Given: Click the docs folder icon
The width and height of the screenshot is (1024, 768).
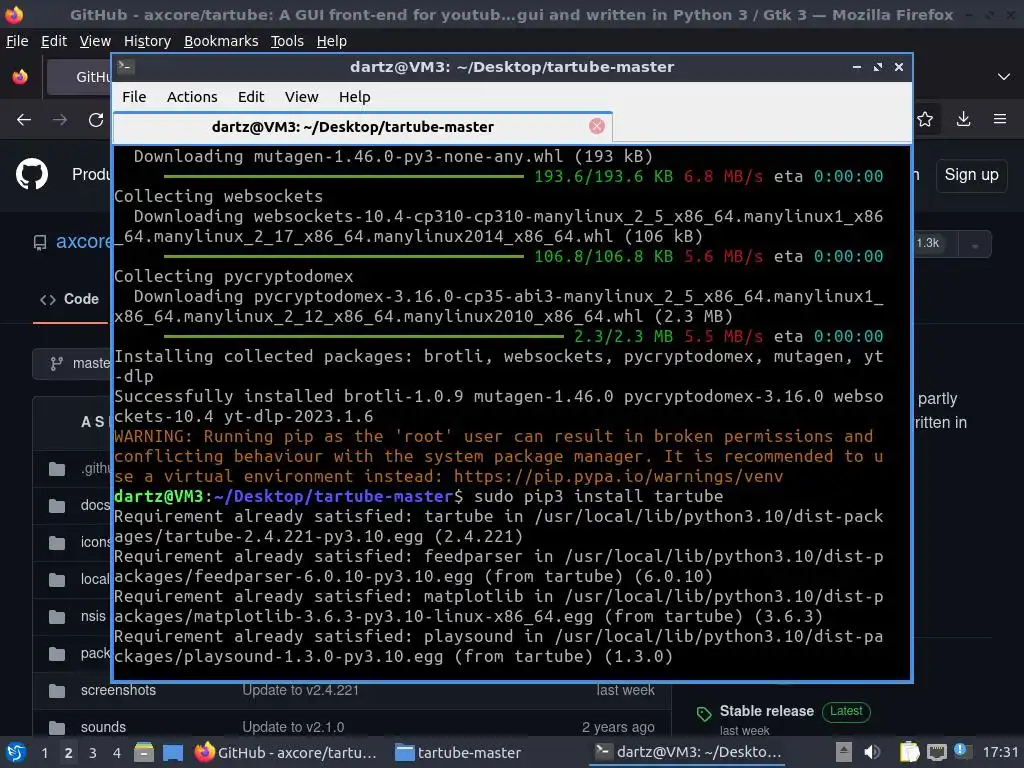Looking at the screenshot, I should click(57, 506).
